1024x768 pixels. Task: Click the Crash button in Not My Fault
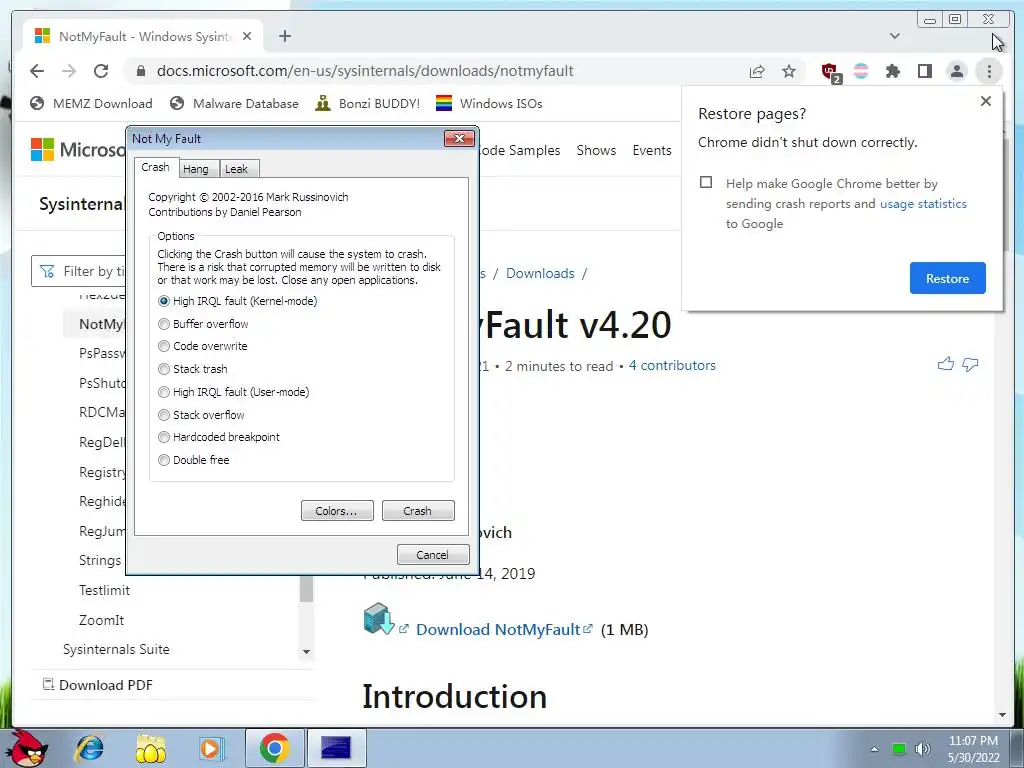418,511
